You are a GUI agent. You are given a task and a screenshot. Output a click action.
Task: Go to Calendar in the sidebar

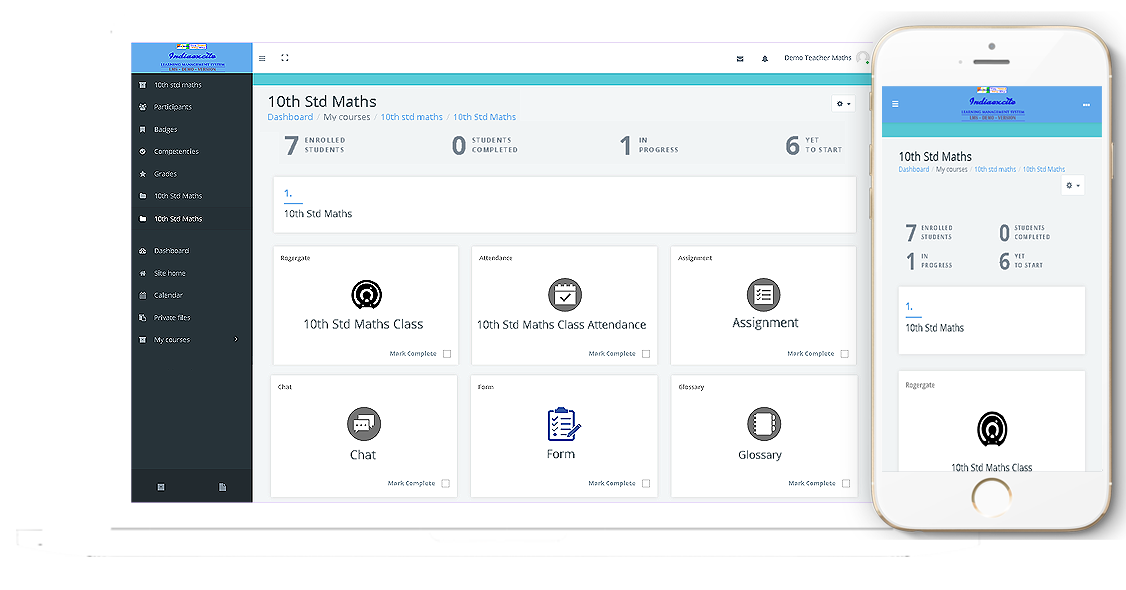tap(168, 295)
